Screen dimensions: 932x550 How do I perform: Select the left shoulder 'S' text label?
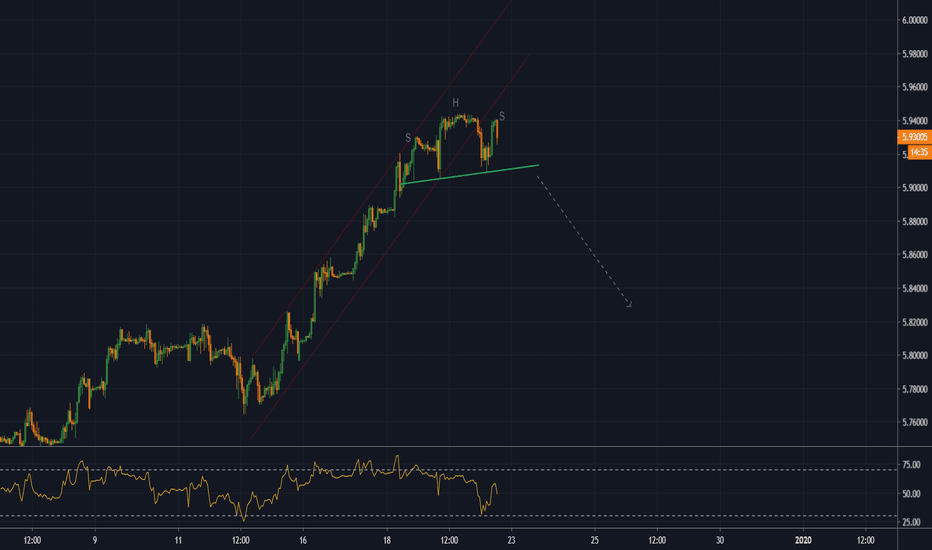pyautogui.click(x=408, y=137)
